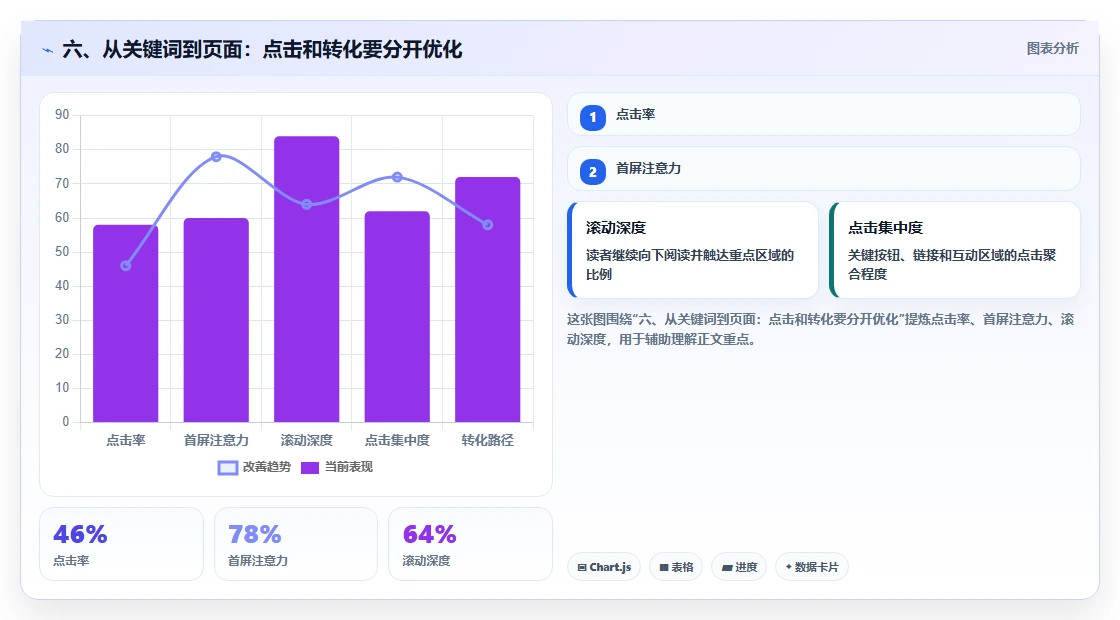Click the trend line point at 78 for 首屏注意力
Screen dimensions: 1120x620
coord(216,156)
